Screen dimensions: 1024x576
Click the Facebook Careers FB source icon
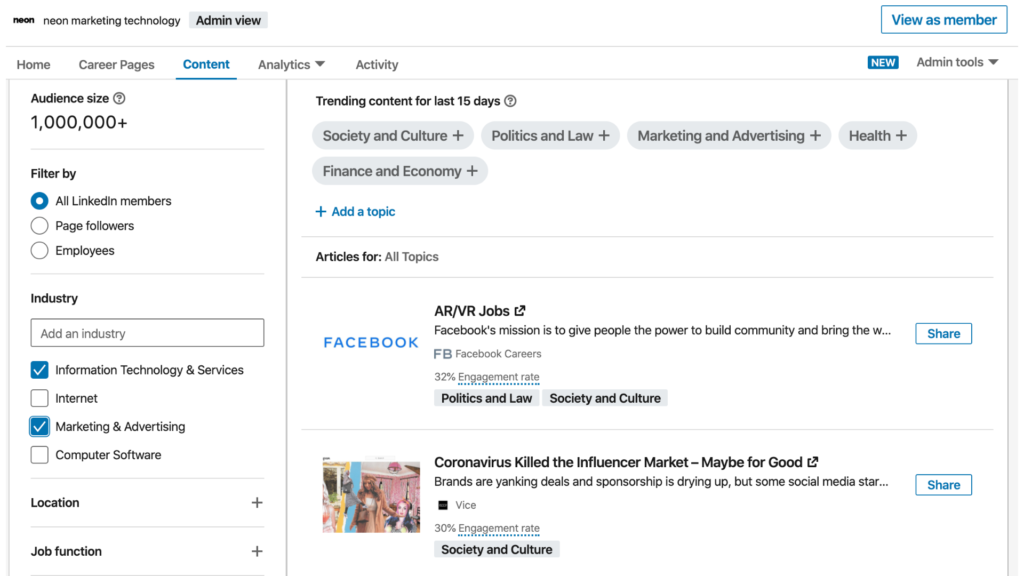point(443,354)
